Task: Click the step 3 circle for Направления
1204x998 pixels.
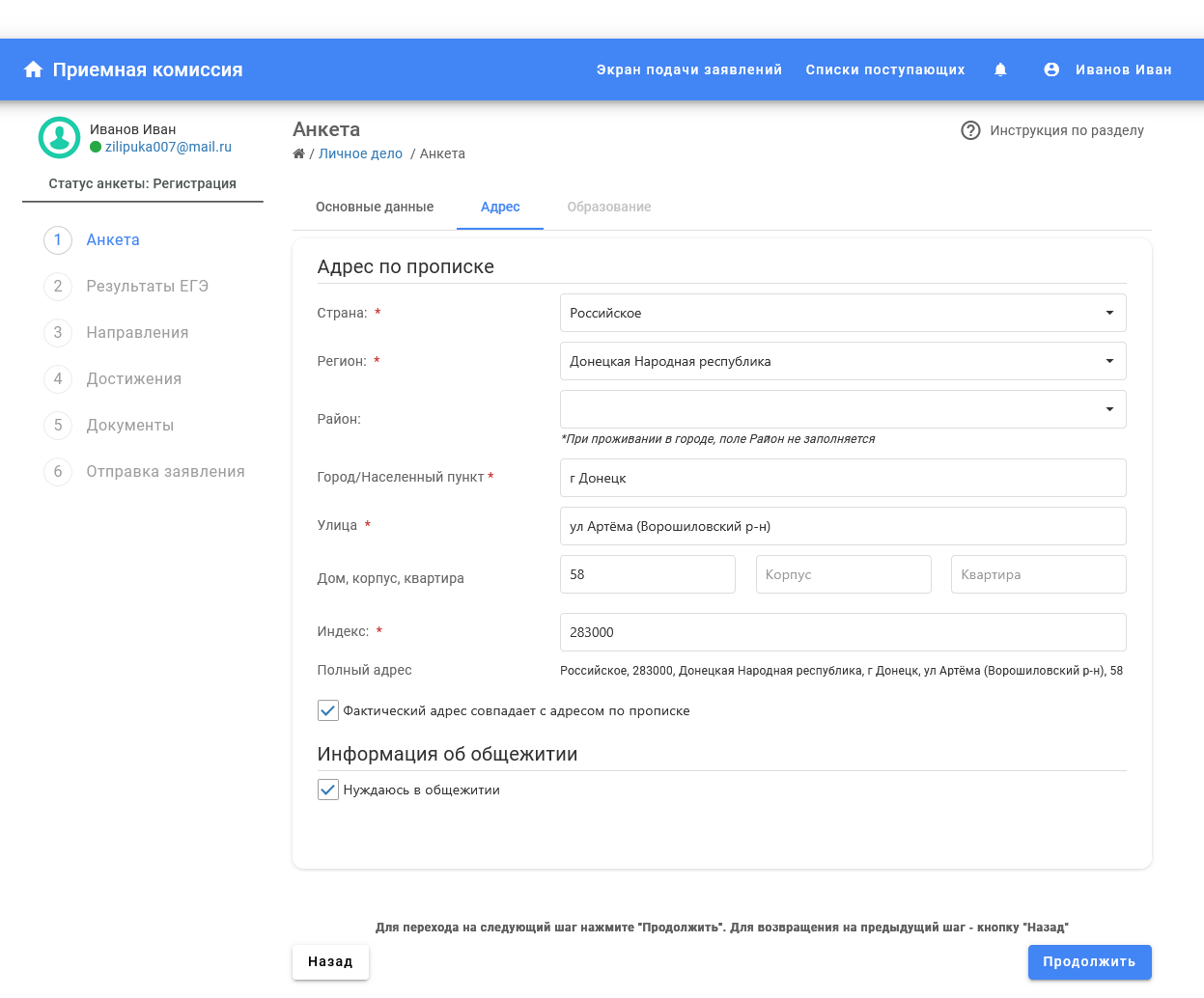Action: [x=58, y=333]
